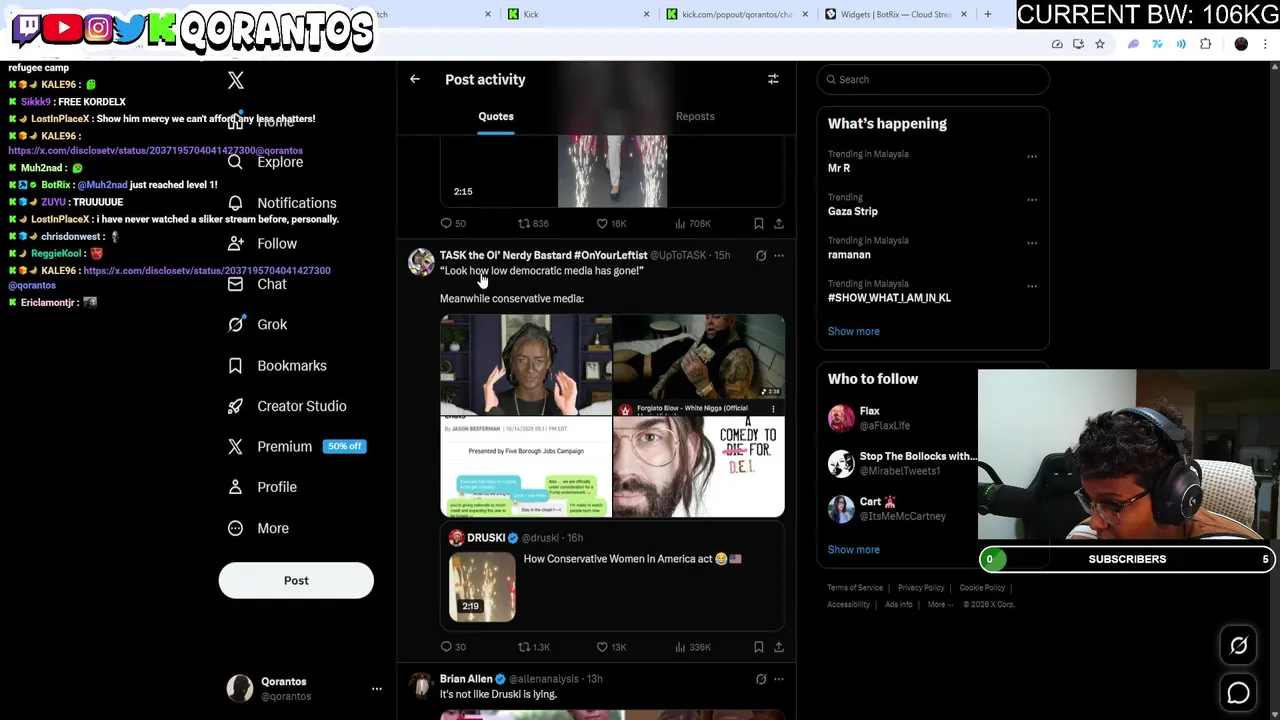
Task: Open the Notifications page
Action: click(x=282, y=203)
